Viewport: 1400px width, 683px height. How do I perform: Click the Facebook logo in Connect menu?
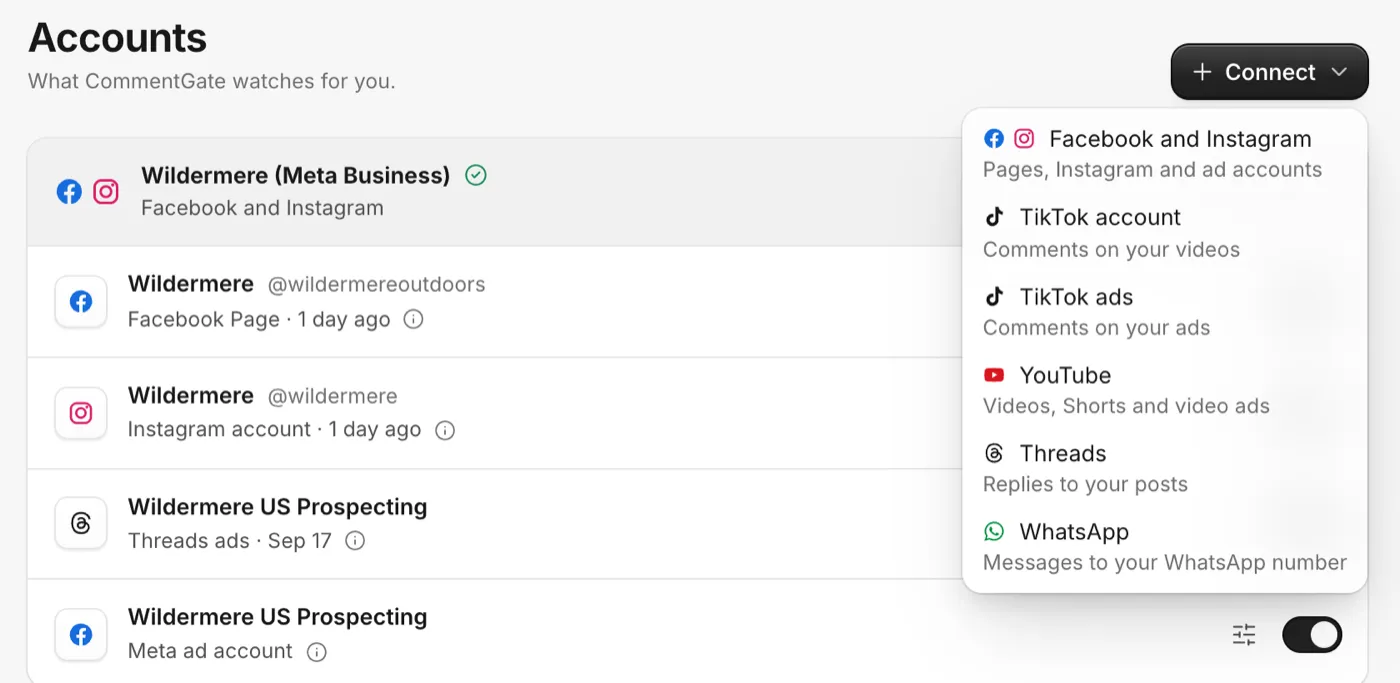coord(994,139)
